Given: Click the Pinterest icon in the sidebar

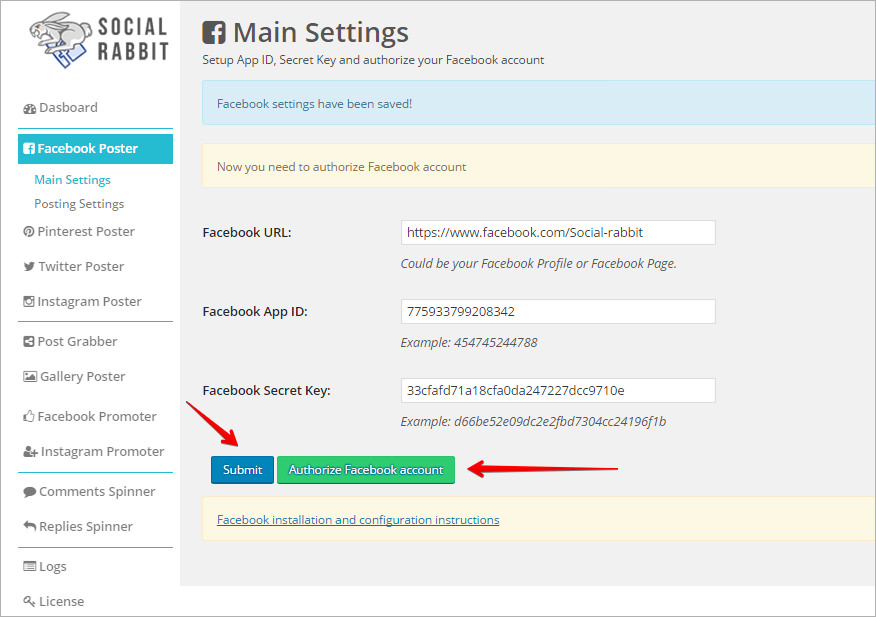Looking at the screenshot, I should coord(28,231).
